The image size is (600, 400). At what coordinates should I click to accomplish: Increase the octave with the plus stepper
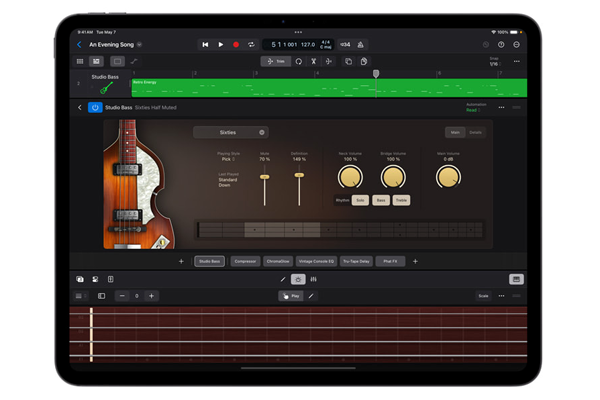coord(151,296)
